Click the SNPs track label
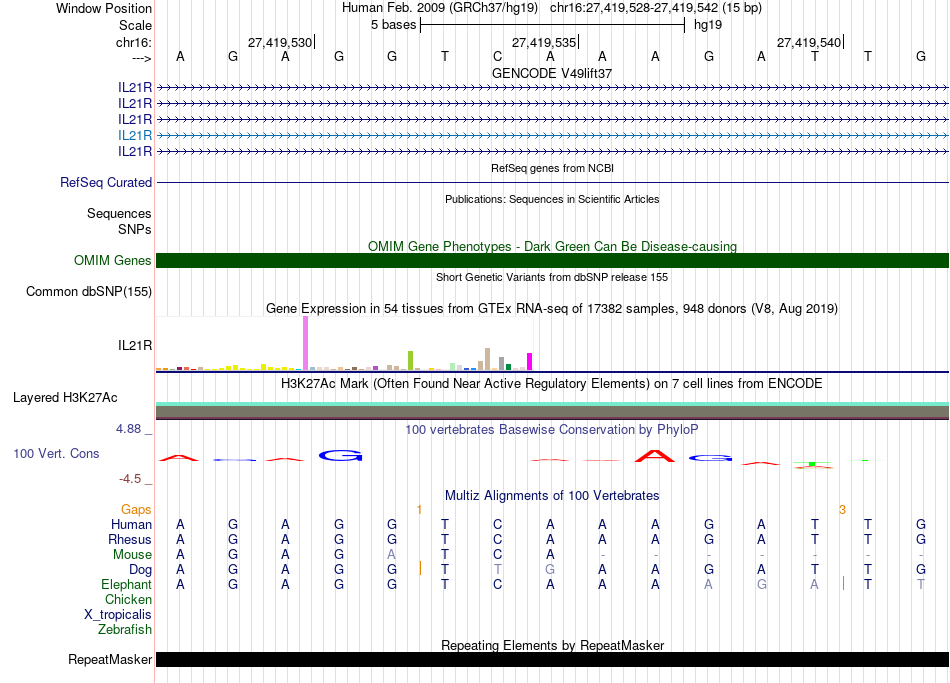Viewport: 950px width, 683px height. point(135,229)
